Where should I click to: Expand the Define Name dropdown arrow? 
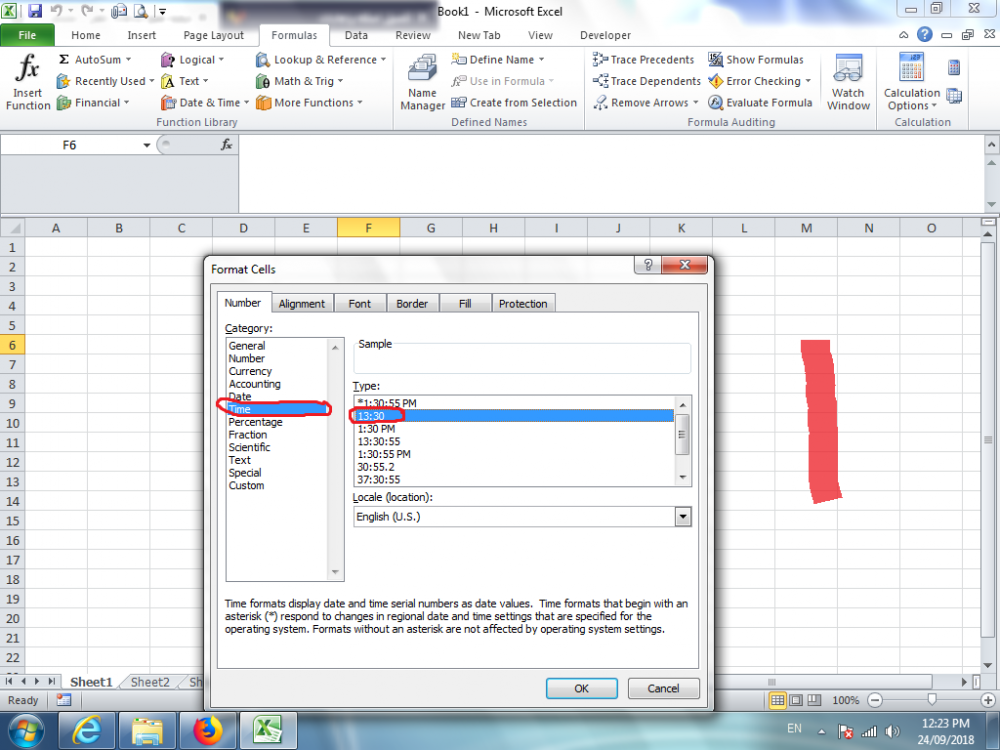point(541,59)
